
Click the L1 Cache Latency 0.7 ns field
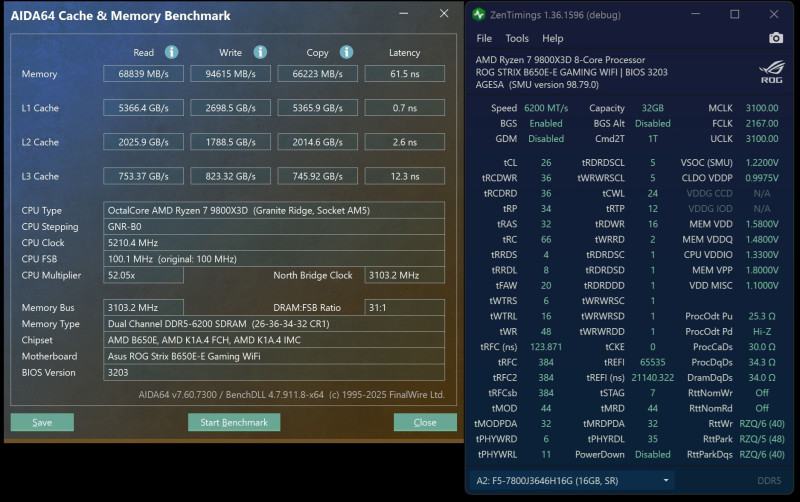pos(405,108)
